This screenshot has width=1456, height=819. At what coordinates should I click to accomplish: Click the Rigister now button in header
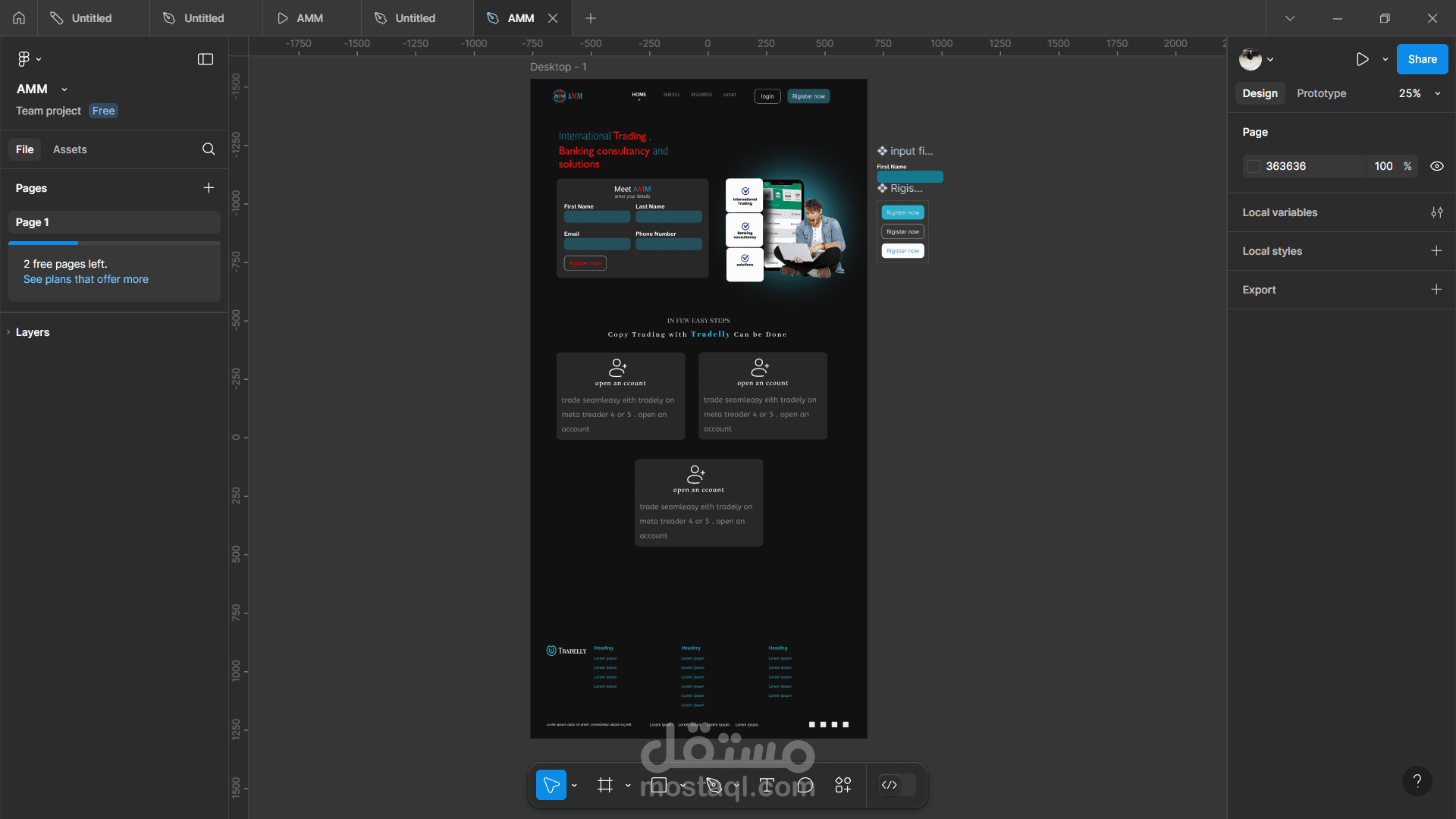(808, 96)
